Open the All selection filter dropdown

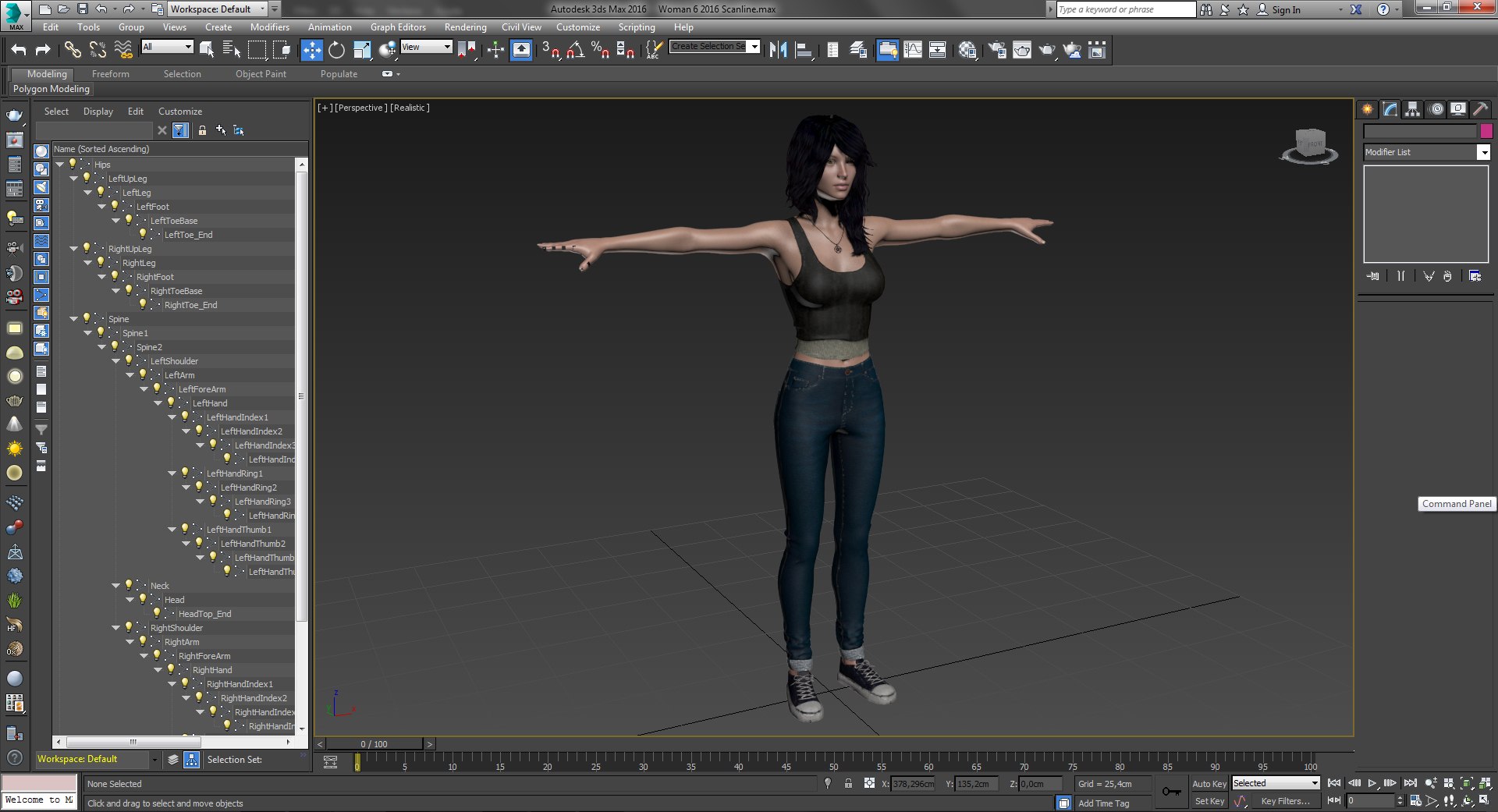click(x=167, y=47)
